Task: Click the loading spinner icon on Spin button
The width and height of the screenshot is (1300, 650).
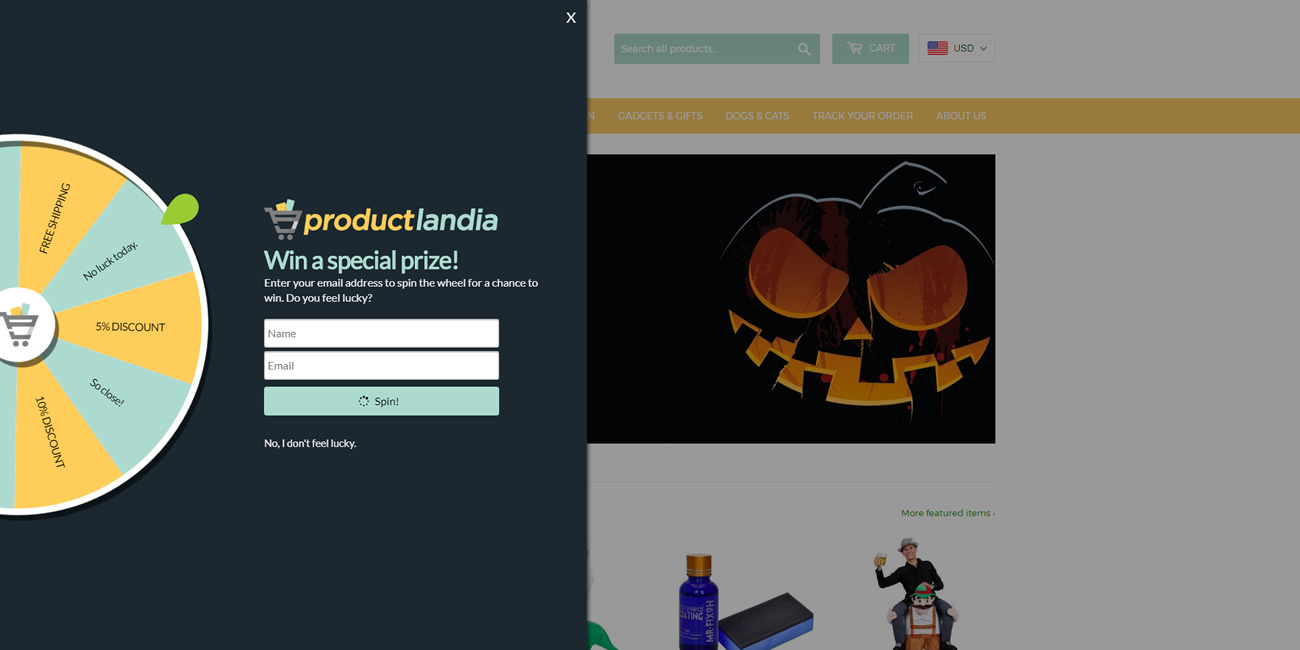Action: 364,401
